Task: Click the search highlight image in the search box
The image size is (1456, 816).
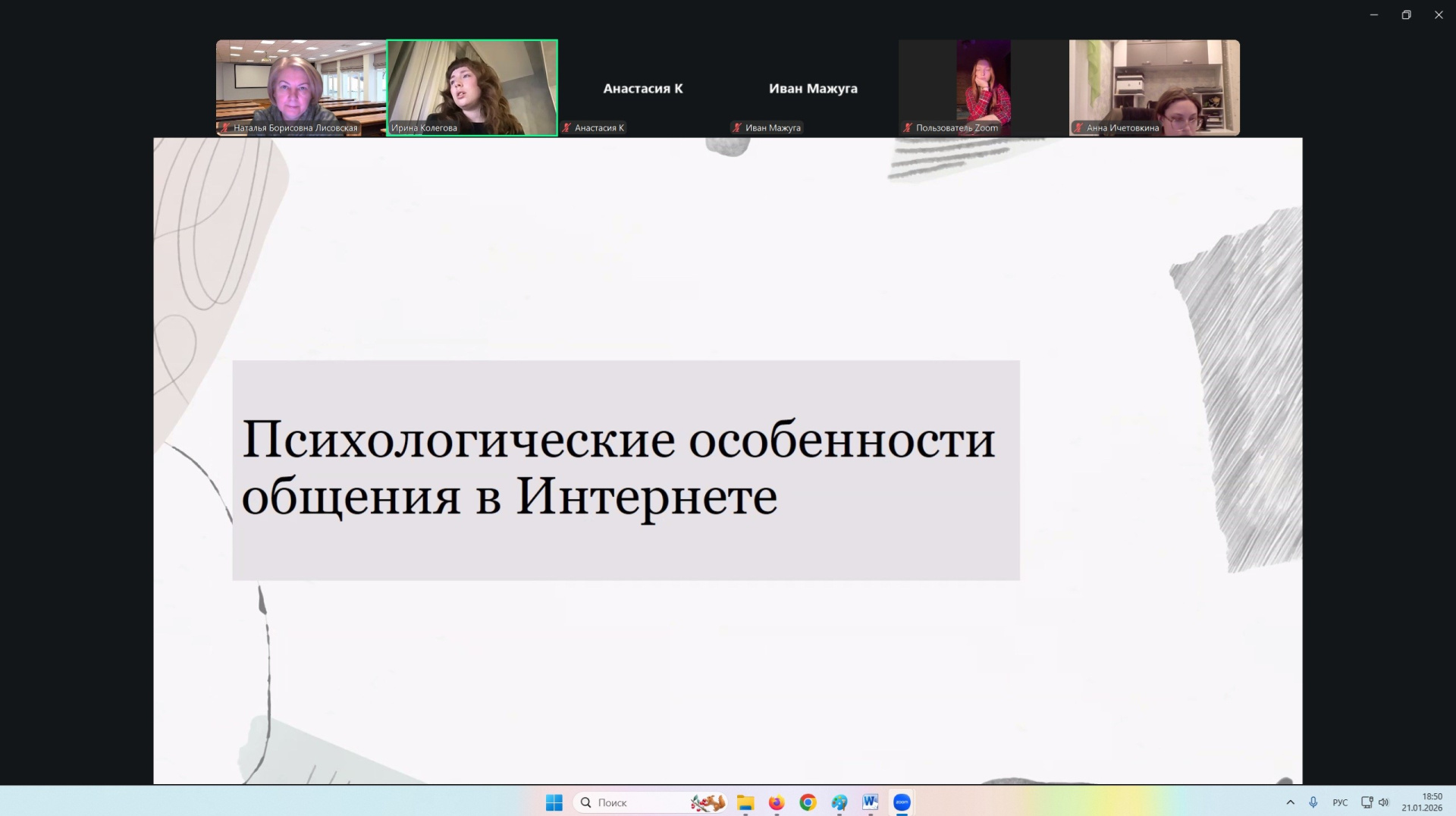Action: point(707,802)
